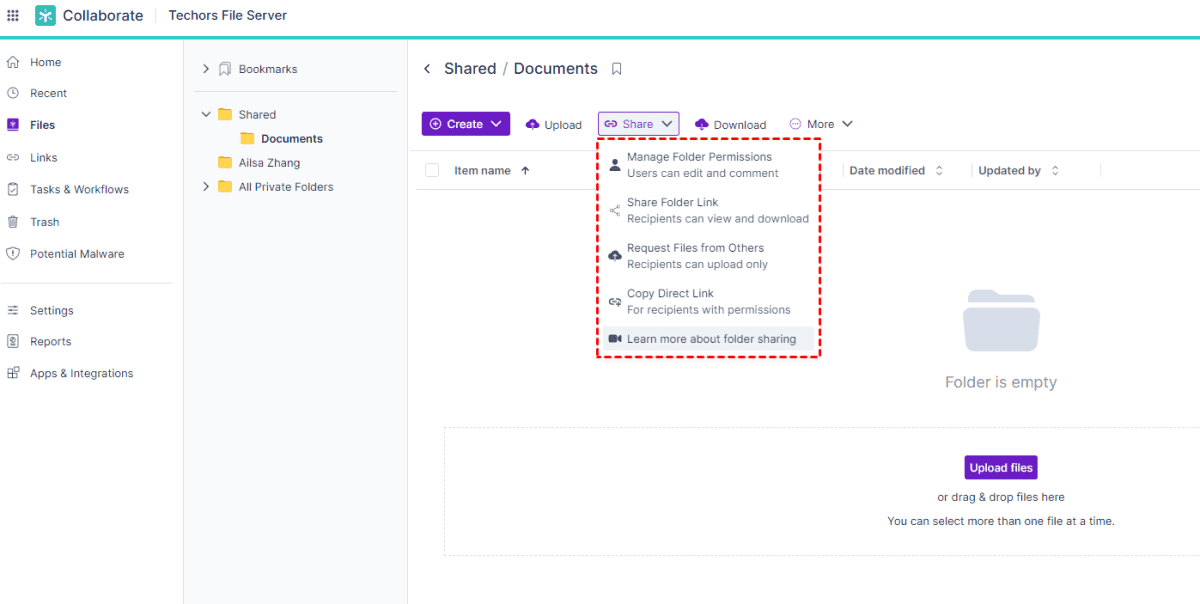The image size is (1200, 604).
Task: Open the Reports page
Action: (50, 342)
